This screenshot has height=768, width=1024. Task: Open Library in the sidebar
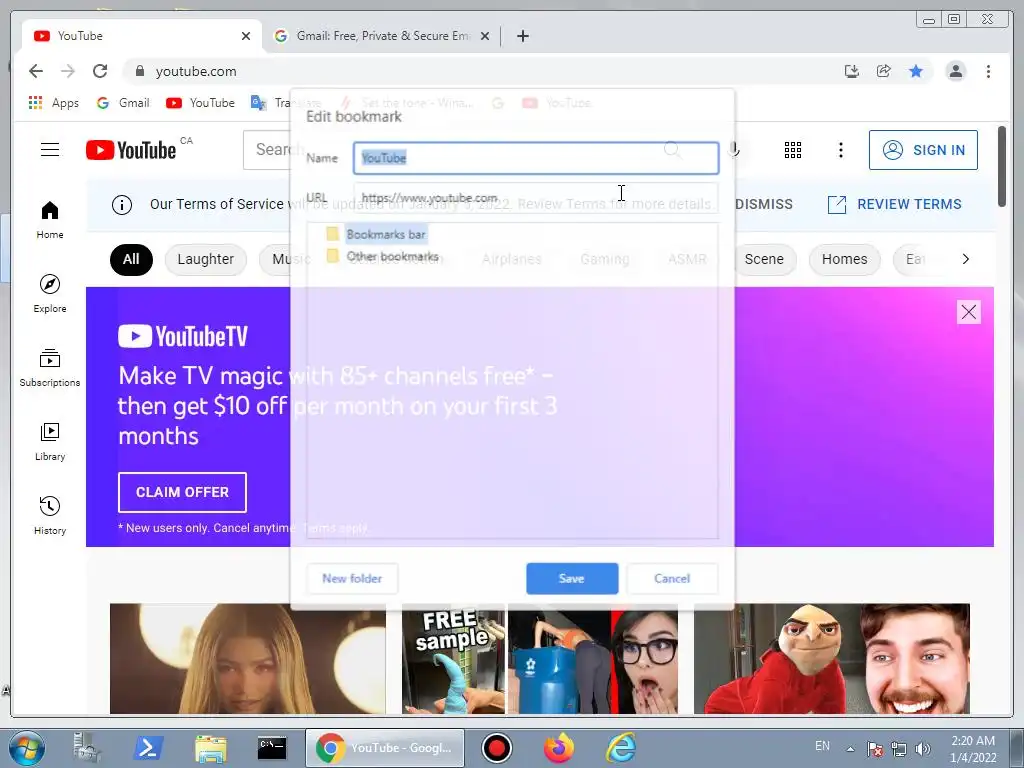click(50, 441)
